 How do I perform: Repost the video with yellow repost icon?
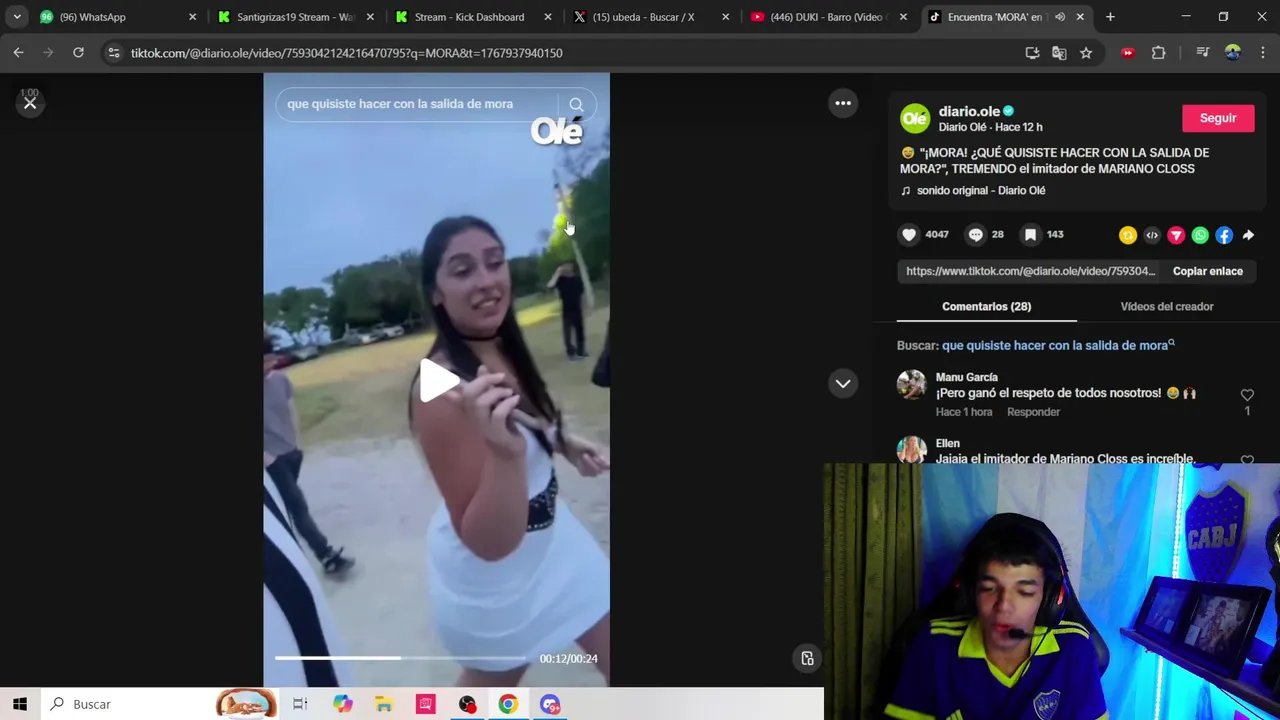pyautogui.click(x=1128, y=235)
